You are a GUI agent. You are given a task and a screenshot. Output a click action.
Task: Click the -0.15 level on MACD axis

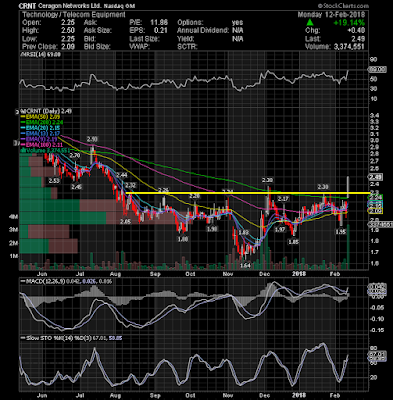click(376, 330)
